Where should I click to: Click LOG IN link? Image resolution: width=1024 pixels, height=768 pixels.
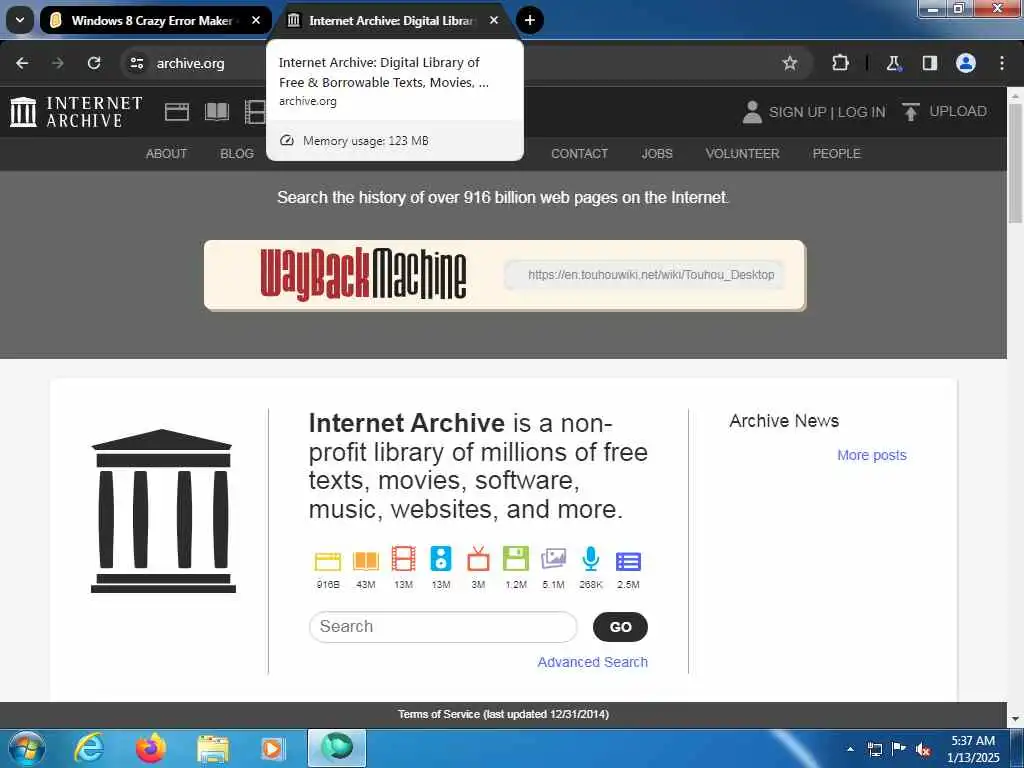pos(861,112)
